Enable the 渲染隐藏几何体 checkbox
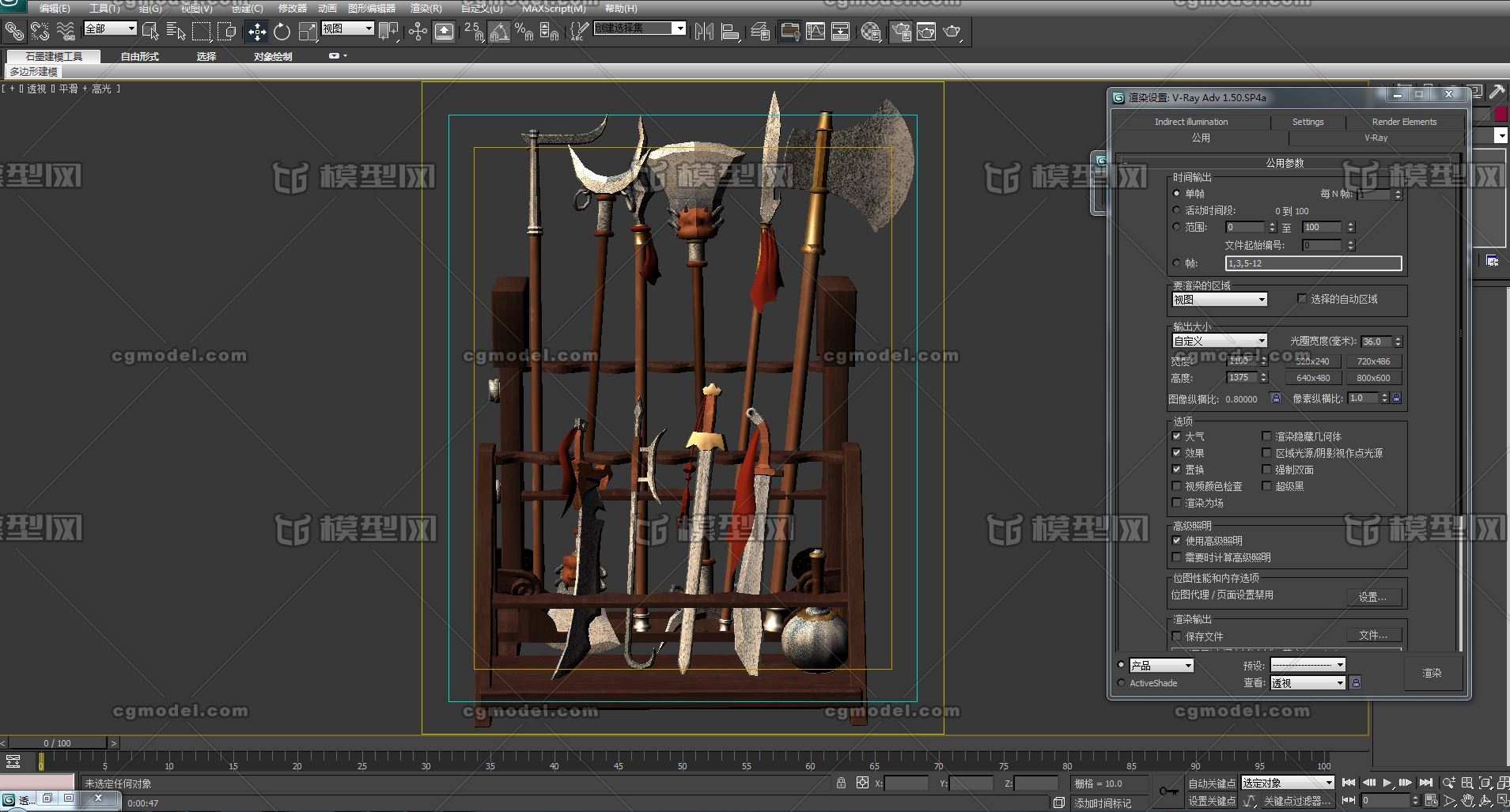 coord(1266,436)
